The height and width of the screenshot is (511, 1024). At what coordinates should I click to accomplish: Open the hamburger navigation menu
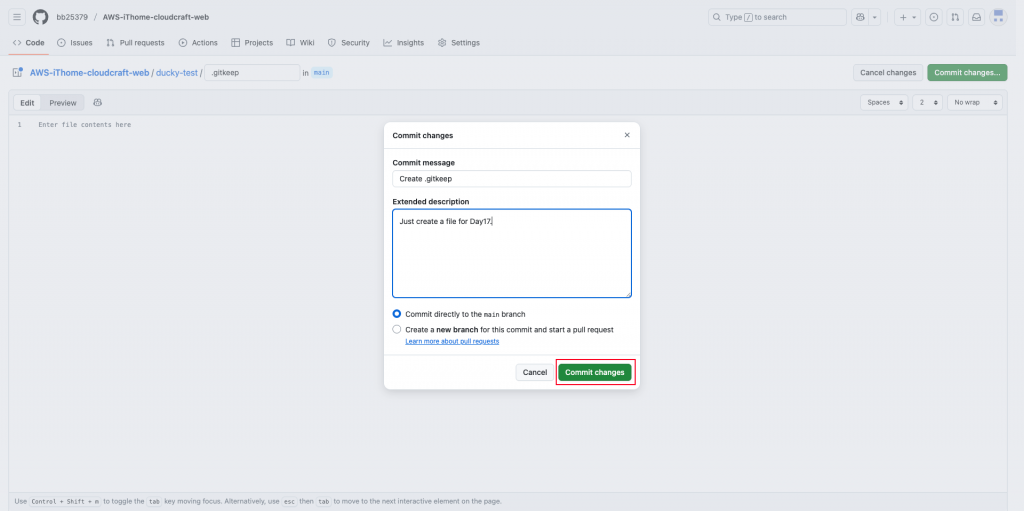coord(18,17)
